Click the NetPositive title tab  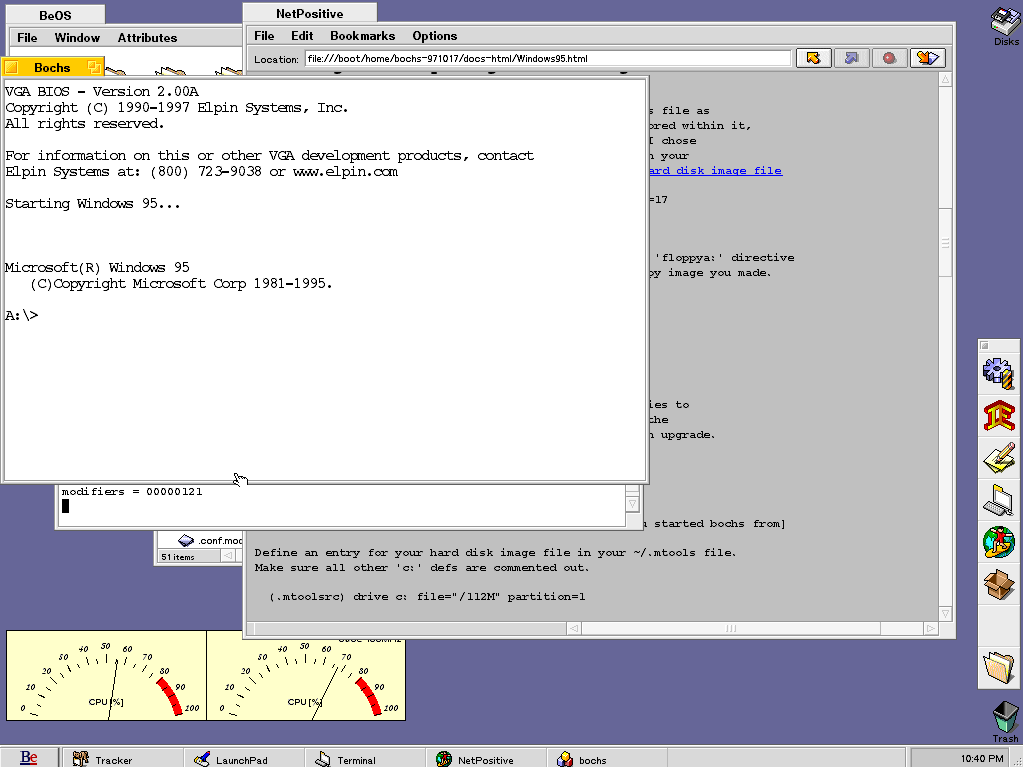coord(310,13)
